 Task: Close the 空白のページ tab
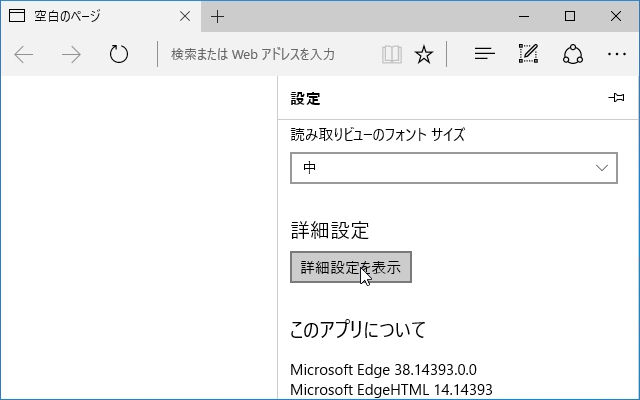click(185, 16)
